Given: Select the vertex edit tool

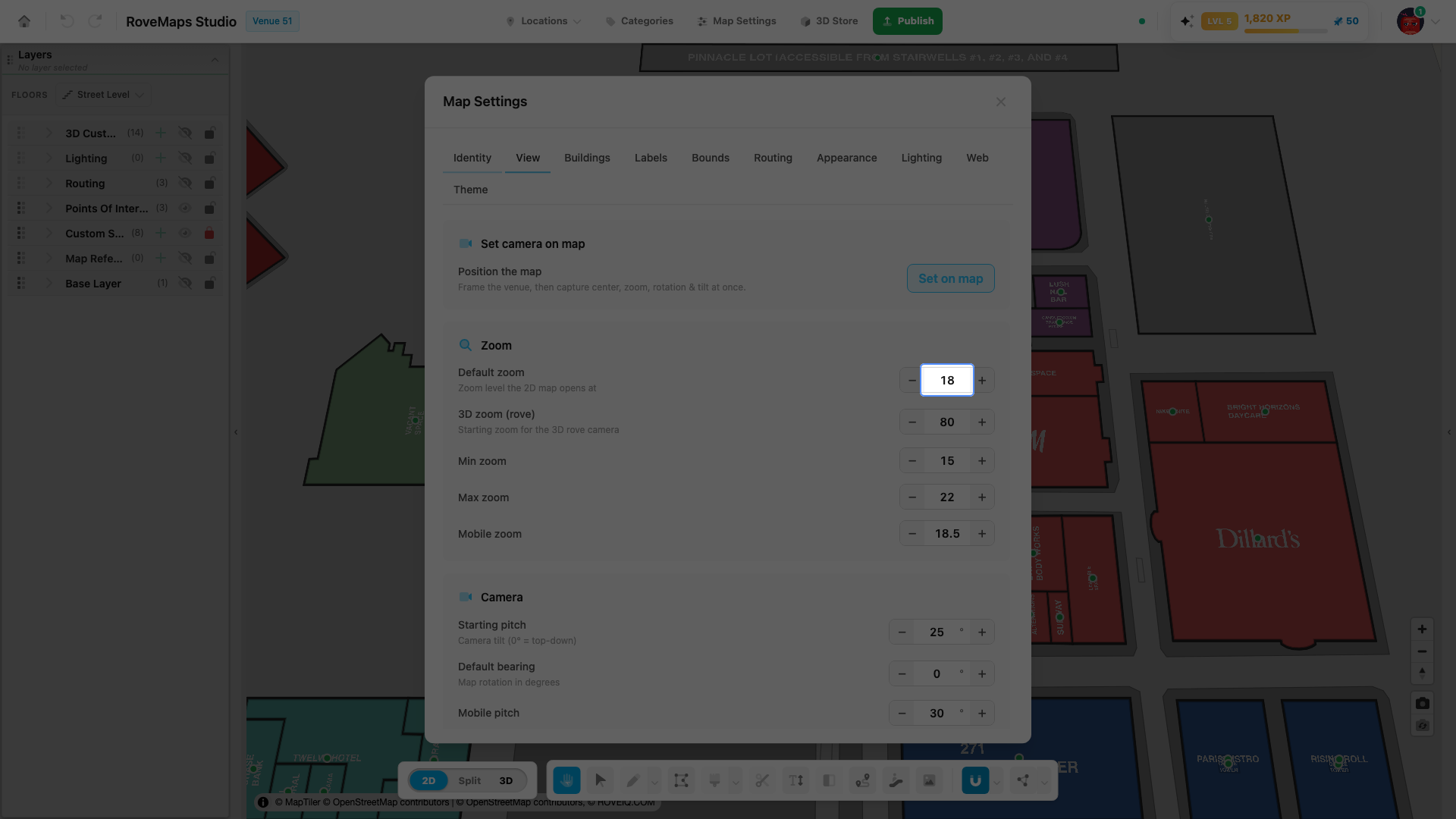Looking at the screenshot, I should coord(681,780).
